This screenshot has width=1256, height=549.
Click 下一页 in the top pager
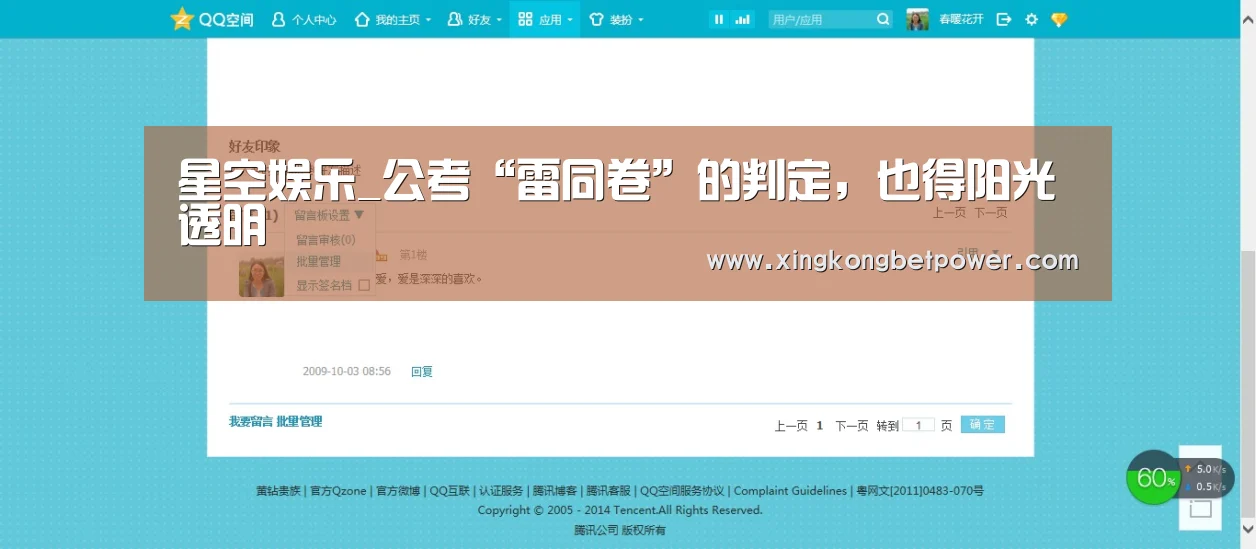991,213
